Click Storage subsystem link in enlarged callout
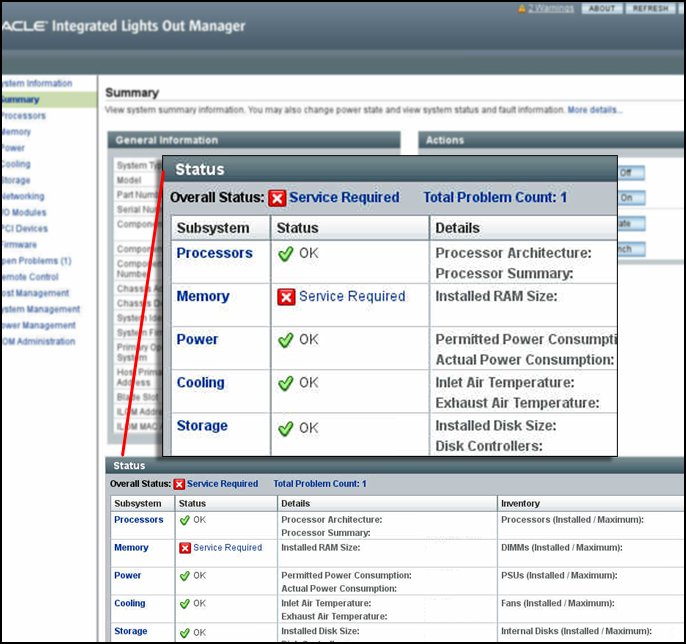This screenshot has height=644, width=686. coord(202,426)
